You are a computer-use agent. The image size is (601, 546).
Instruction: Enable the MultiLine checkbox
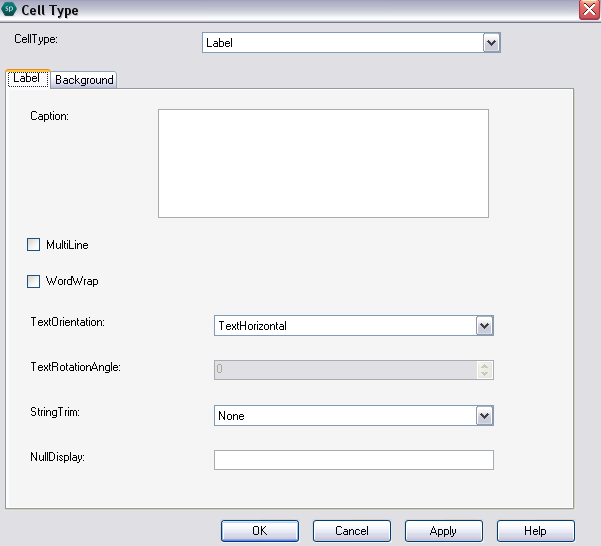(x=33, y=244)
